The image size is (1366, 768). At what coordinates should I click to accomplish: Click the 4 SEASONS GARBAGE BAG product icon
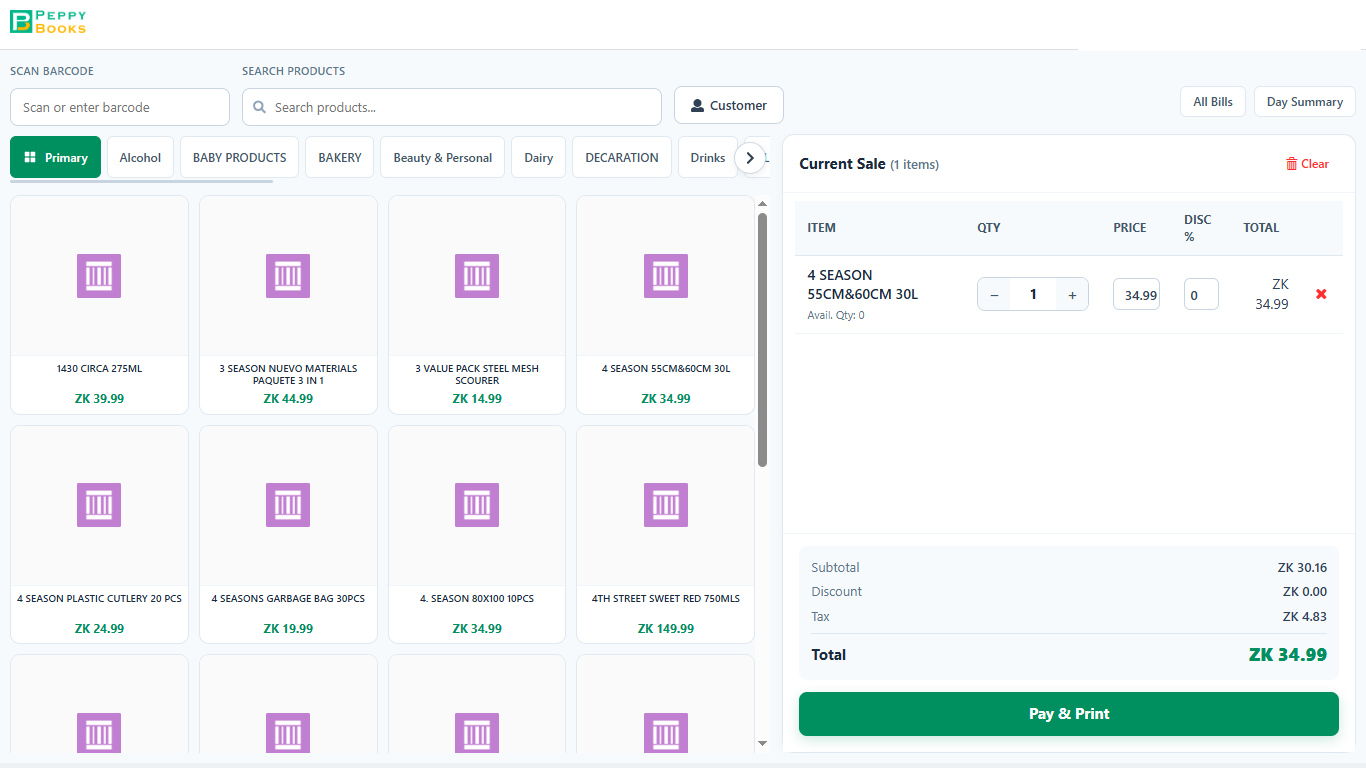[x=288, y=505]
